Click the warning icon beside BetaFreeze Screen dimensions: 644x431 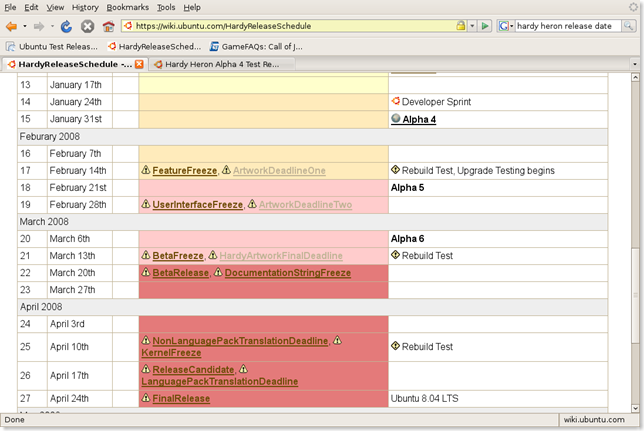pos(146,255)
